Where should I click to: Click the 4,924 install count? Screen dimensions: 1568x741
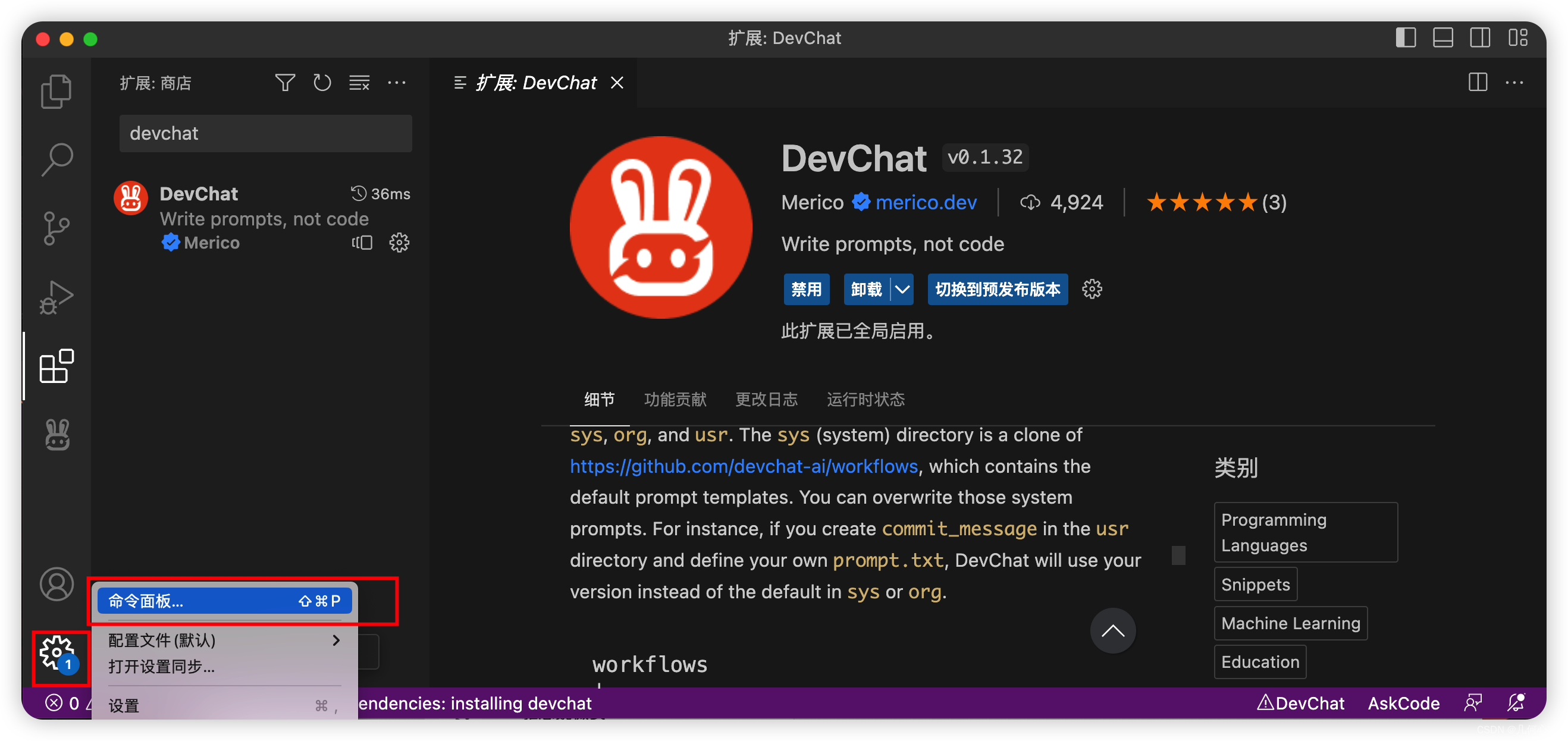[x=1061, y=202]
